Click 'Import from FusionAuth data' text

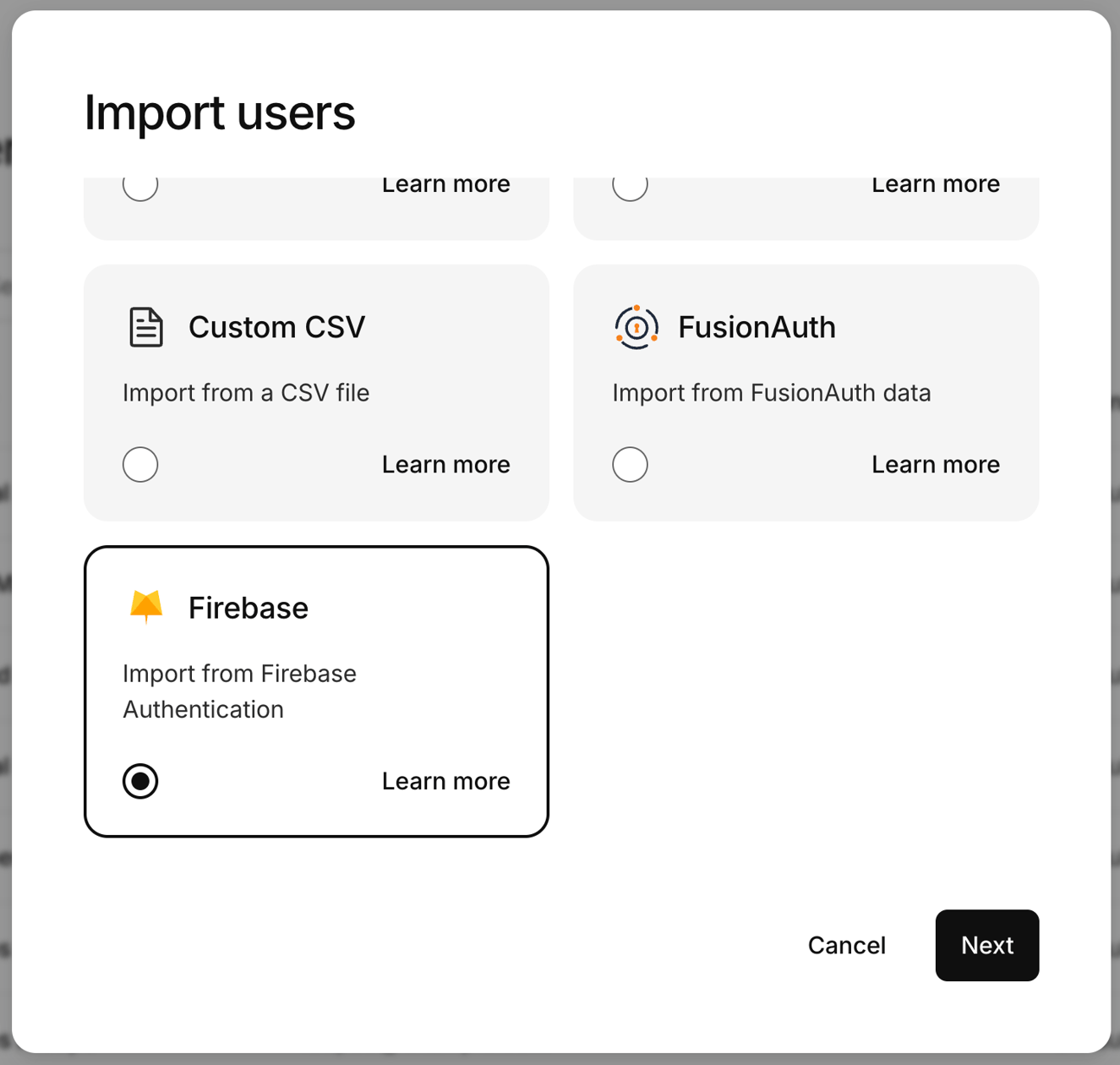772,393
